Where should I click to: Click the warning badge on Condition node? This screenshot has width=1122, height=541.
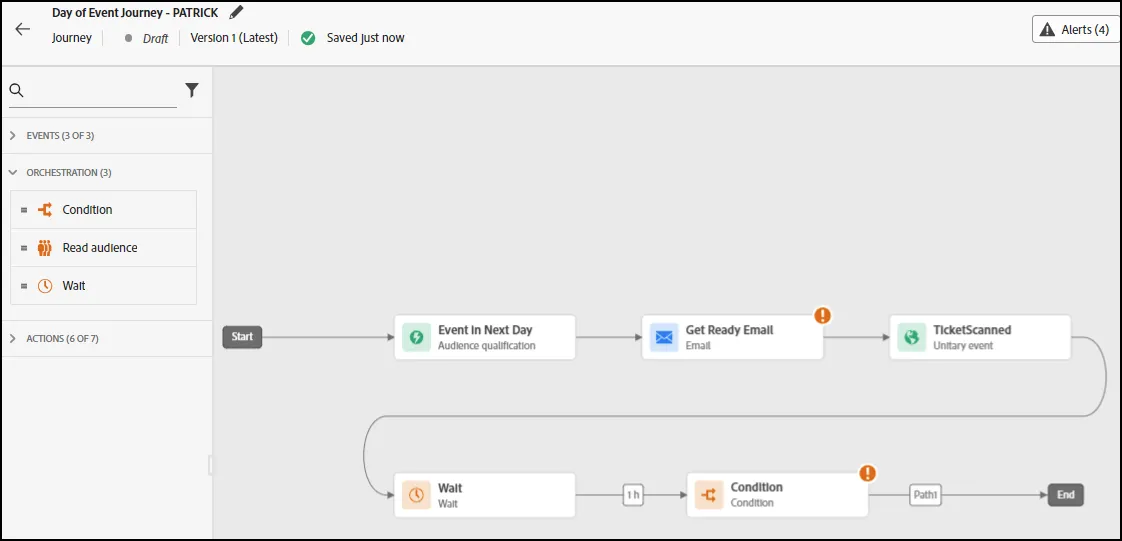click(x=867, y=472)
